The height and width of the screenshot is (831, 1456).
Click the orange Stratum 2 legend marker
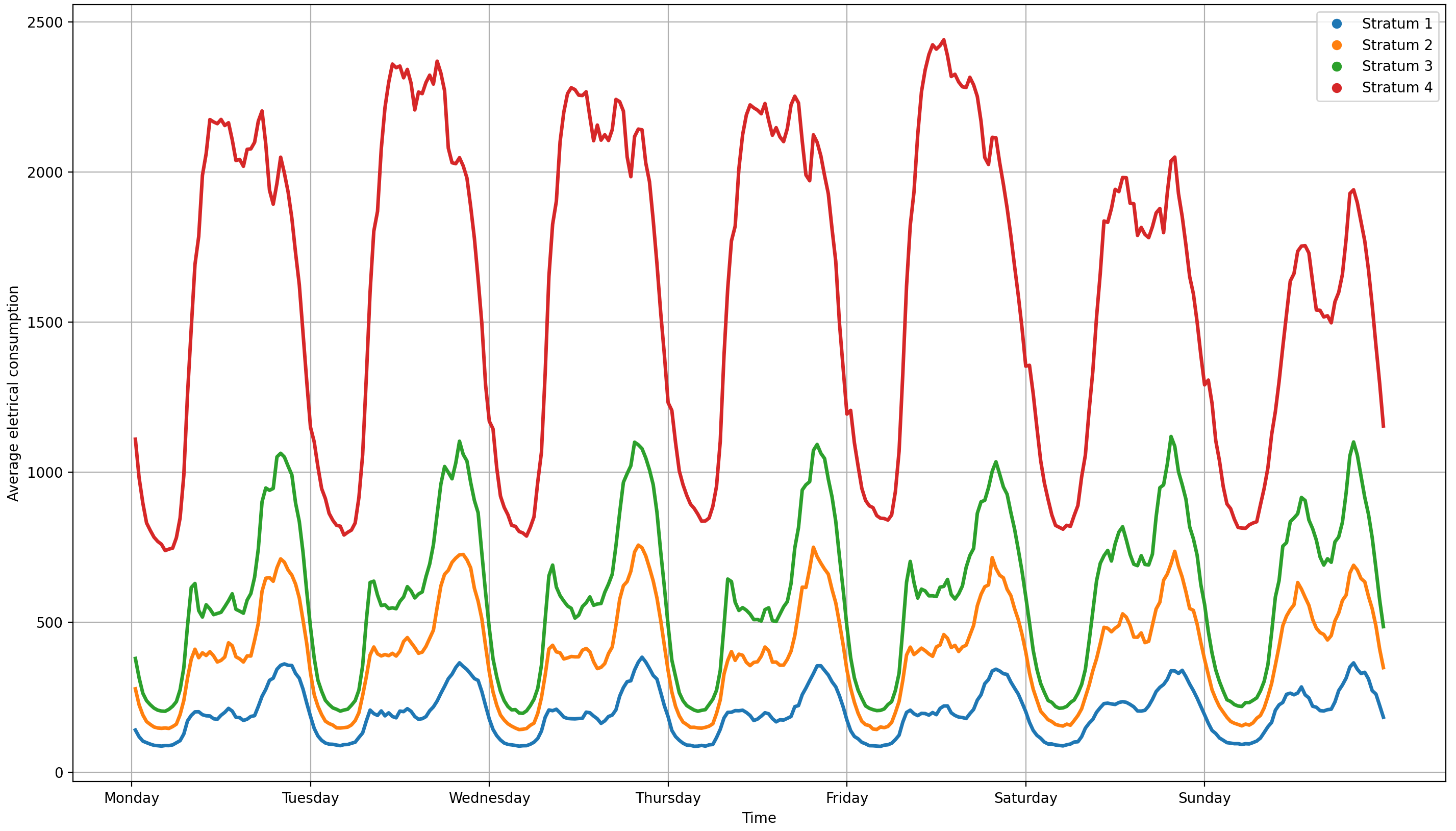[x=1336, y=45]
